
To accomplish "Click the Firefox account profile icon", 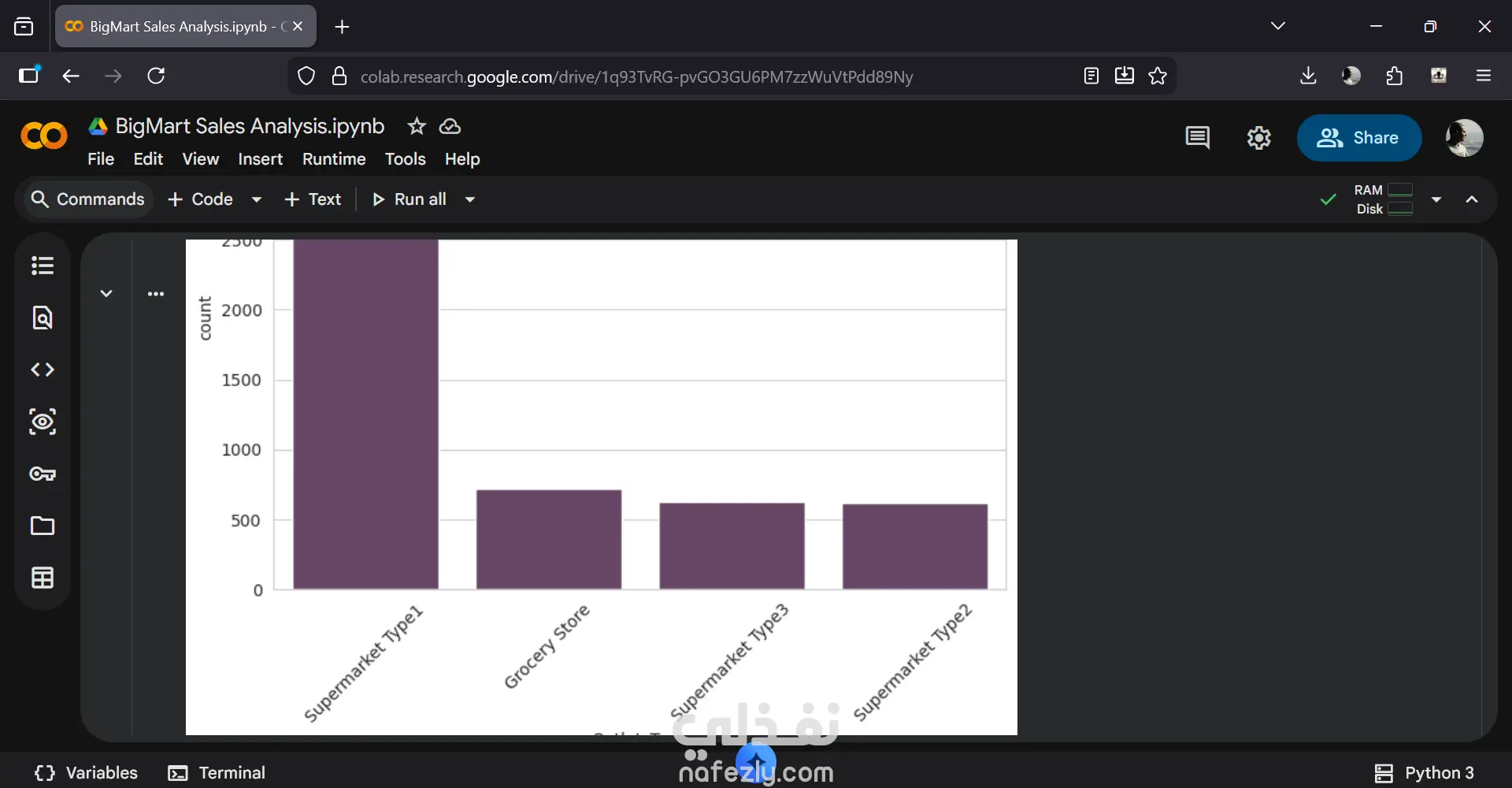I will pos(1351,76).
